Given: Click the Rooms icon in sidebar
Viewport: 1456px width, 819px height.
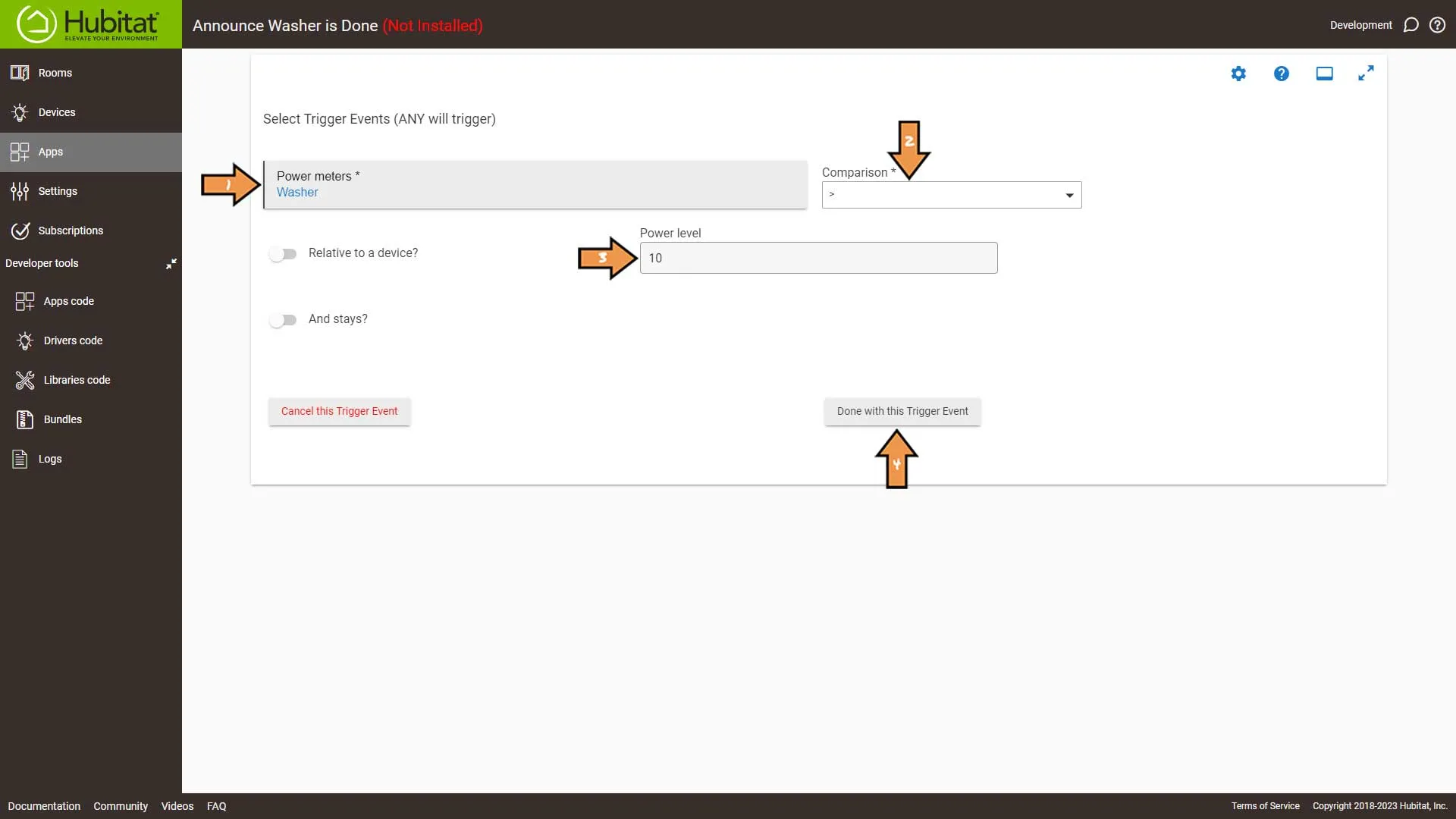Looking at the screenshot, I should pyautogui.click(x=19, y=72).
